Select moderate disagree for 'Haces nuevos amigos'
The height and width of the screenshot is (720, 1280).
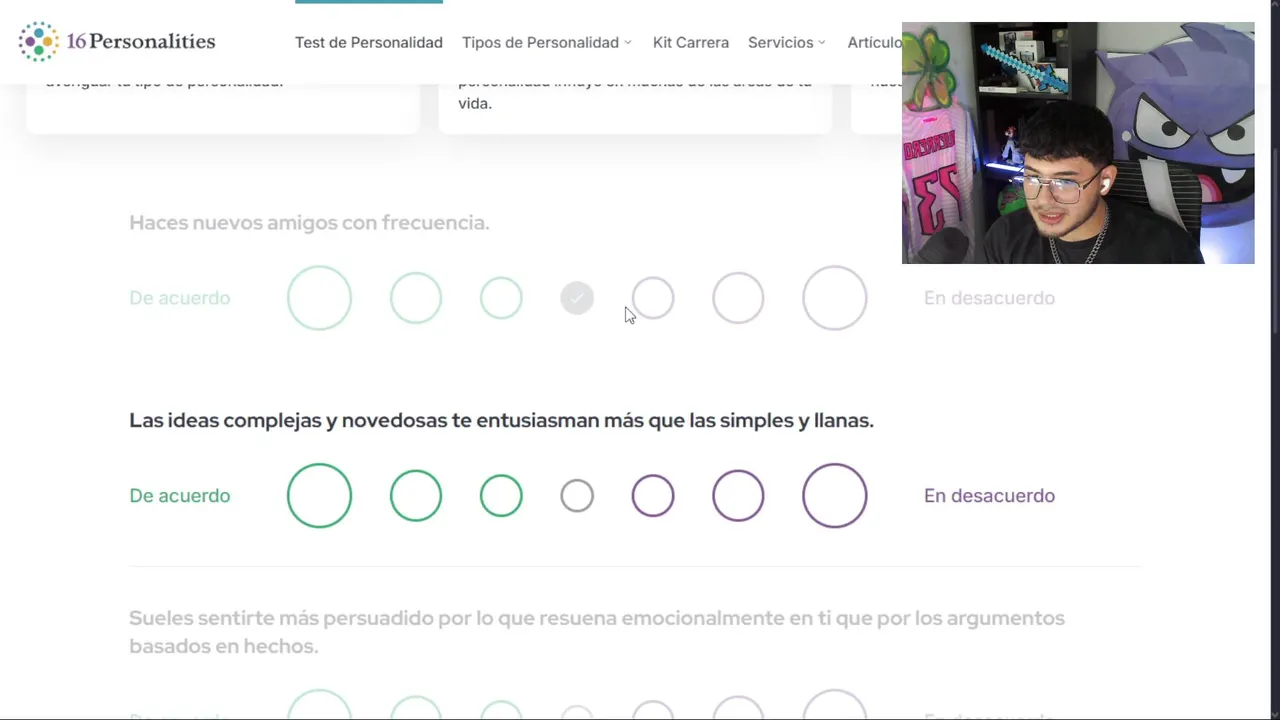click(x=738, y=298)
